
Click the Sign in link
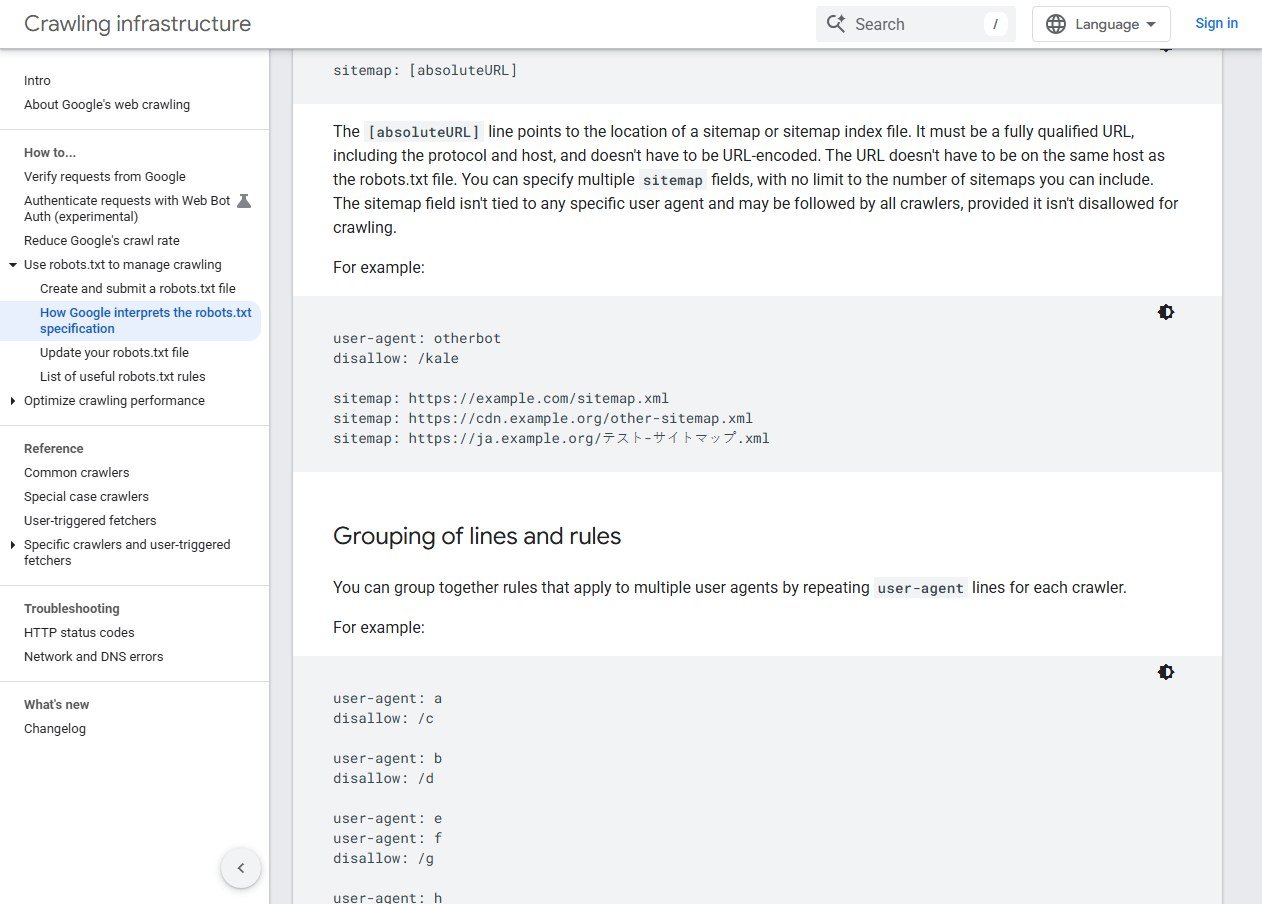coord(1216,23)
